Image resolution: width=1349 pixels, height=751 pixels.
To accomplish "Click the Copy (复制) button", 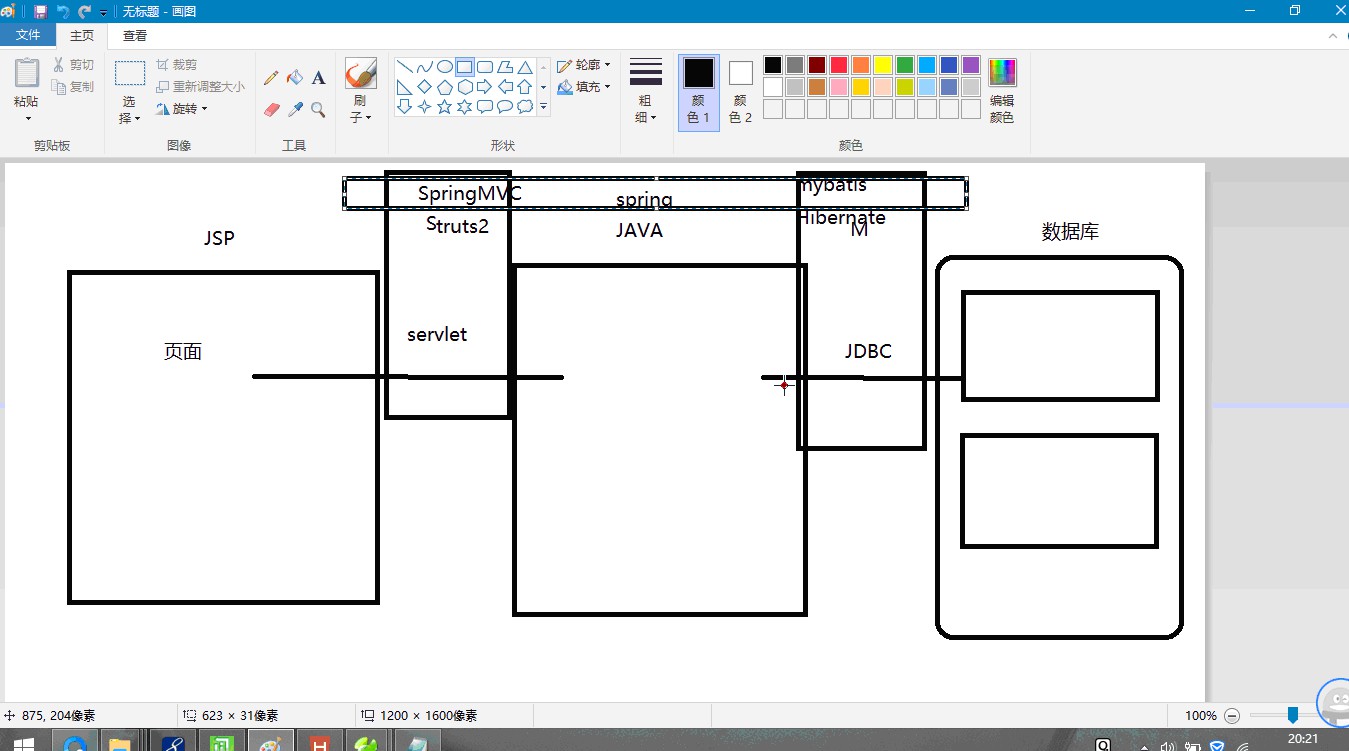I will pos(74,87).
